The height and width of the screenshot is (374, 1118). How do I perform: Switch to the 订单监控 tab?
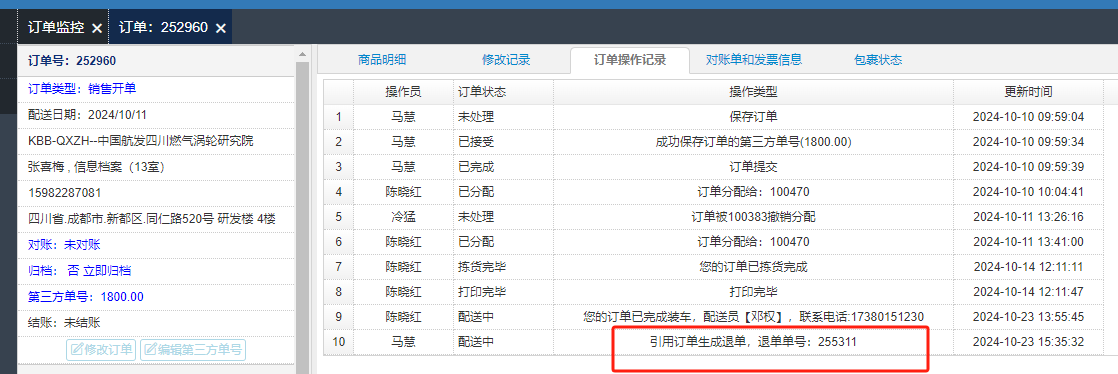point(56,28)
